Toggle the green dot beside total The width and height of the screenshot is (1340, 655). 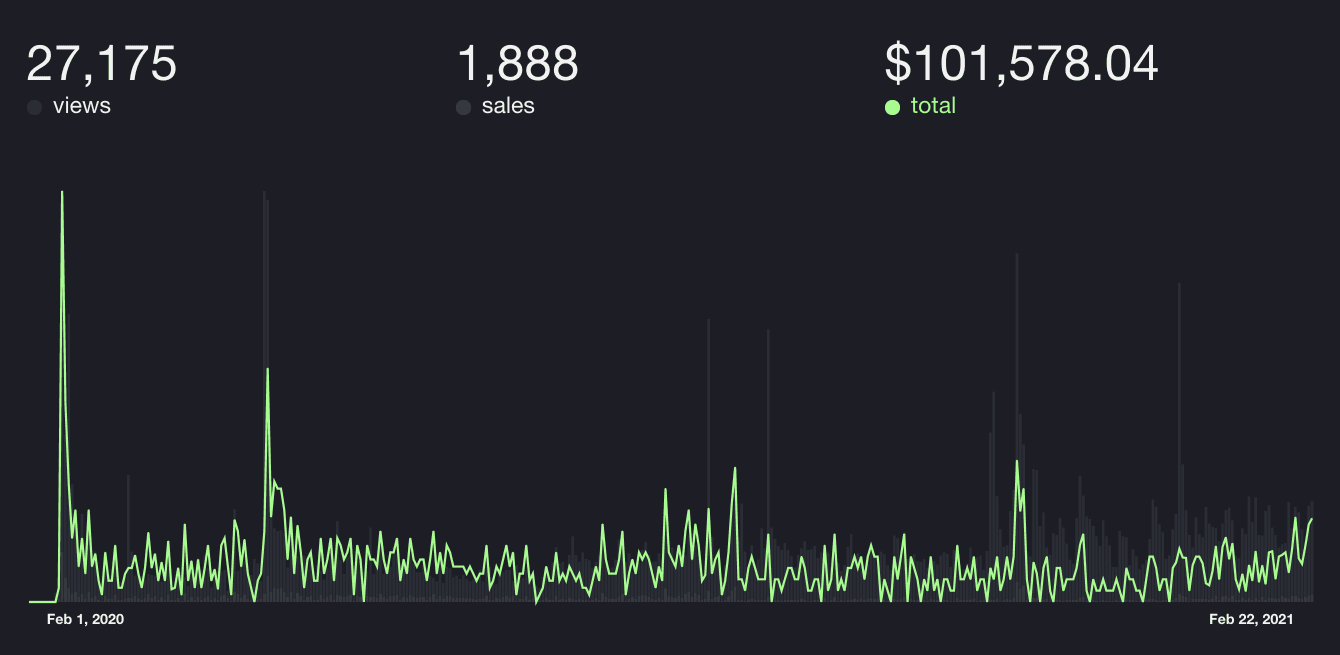[x=893, y=107]
